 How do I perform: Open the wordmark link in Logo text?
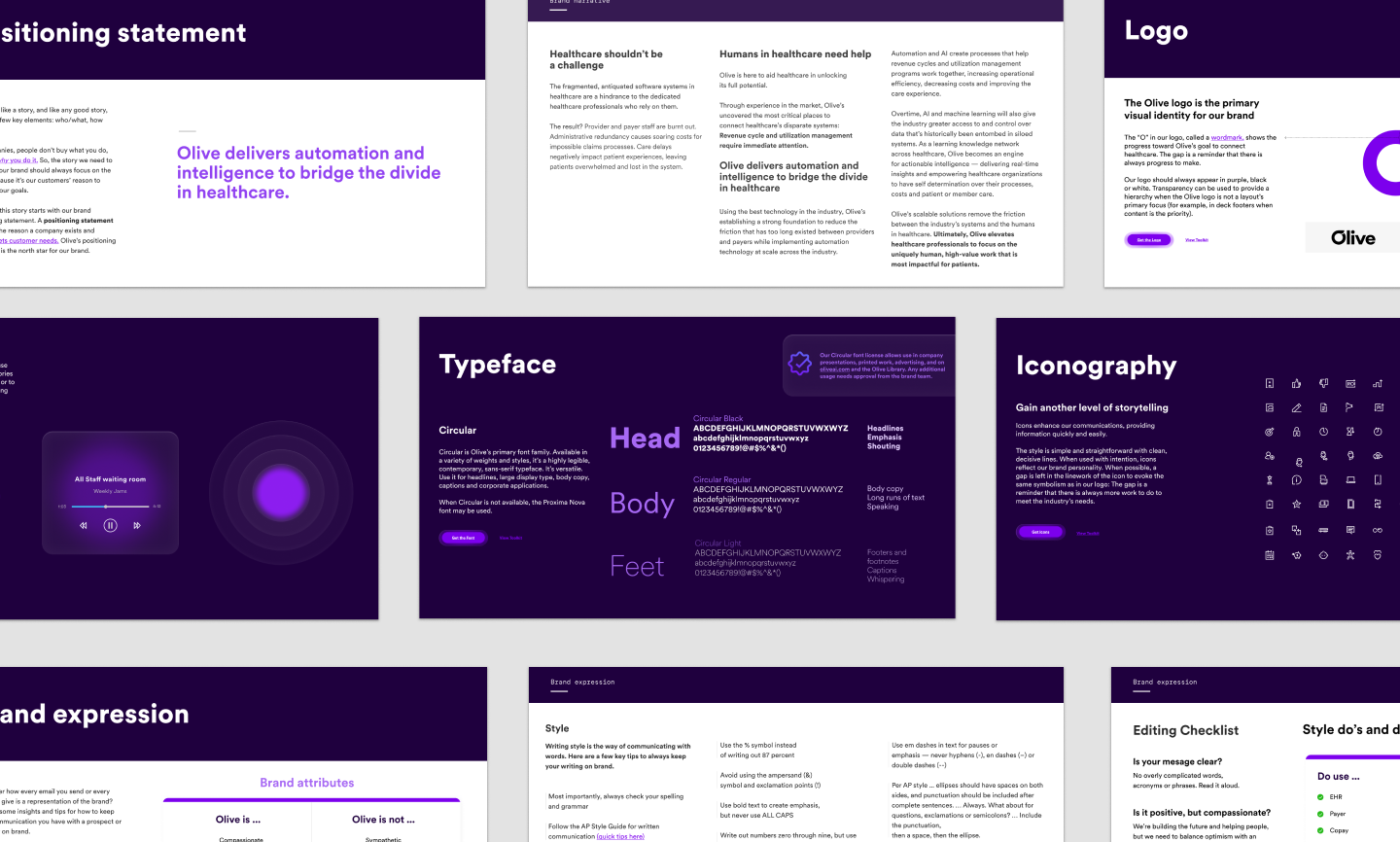pyautogui.click(x=1228, y=137)
